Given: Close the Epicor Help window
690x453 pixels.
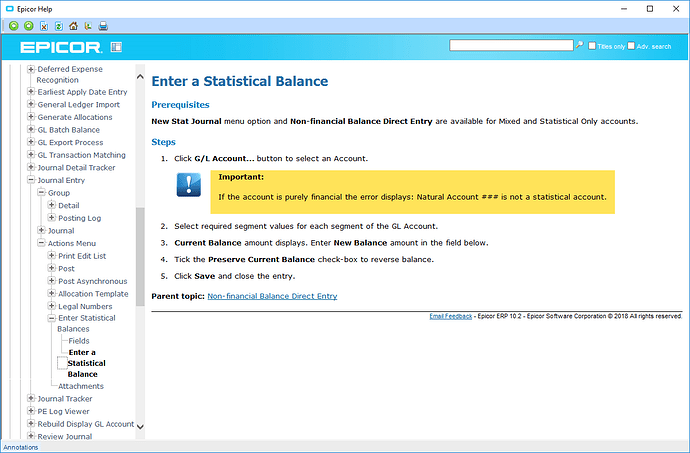Looking at the screenshot, I should (676, 9).
